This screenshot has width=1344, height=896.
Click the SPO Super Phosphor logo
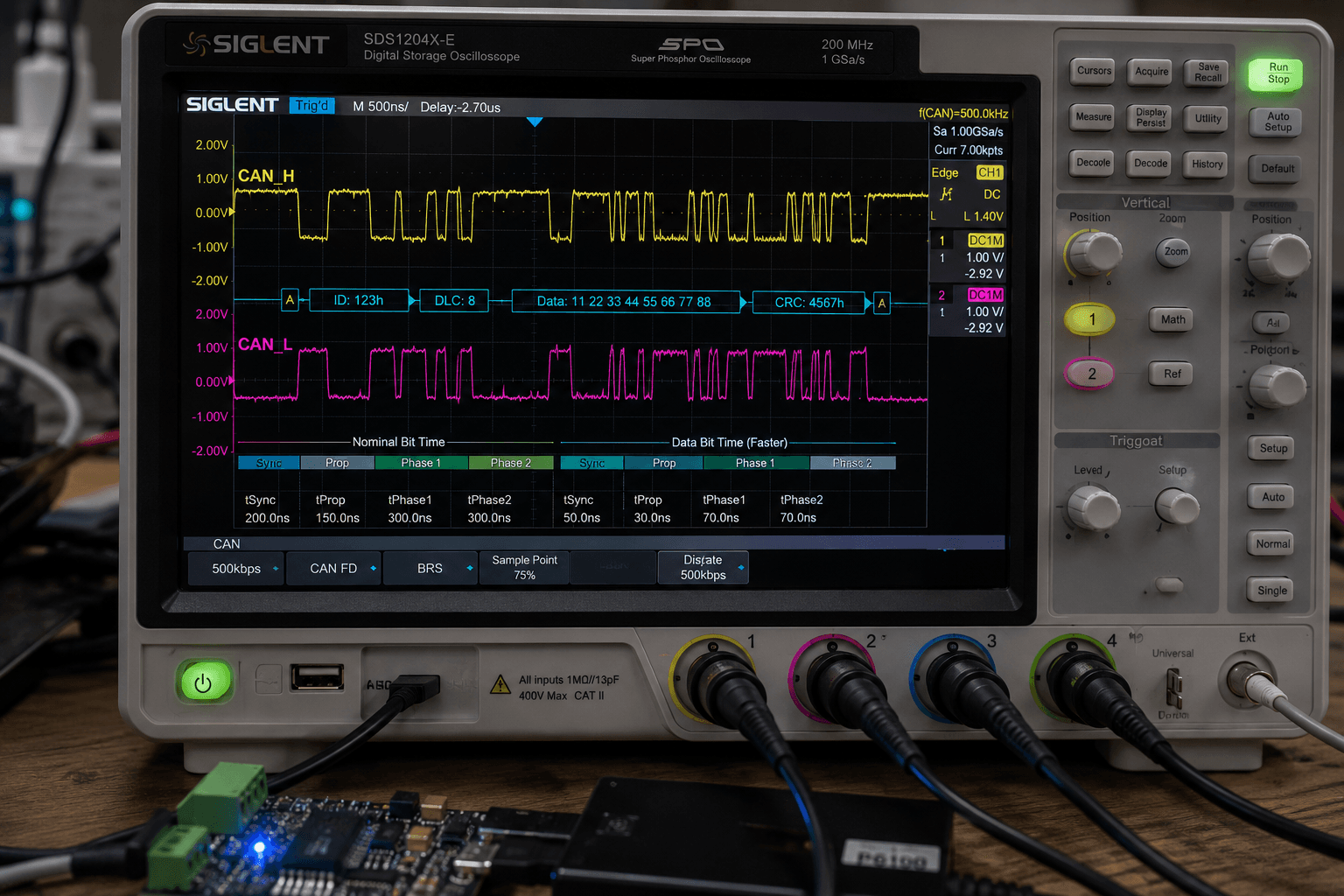point(690,50)
